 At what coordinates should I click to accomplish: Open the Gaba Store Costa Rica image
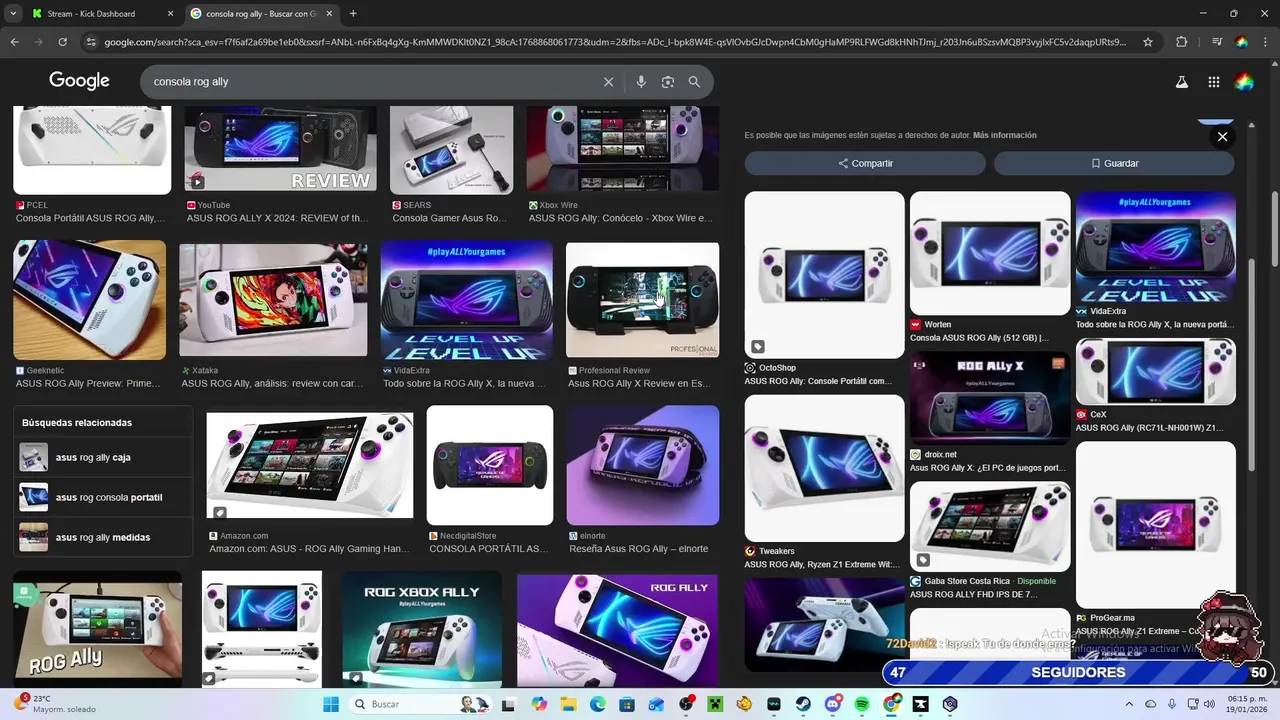[990, 527]
